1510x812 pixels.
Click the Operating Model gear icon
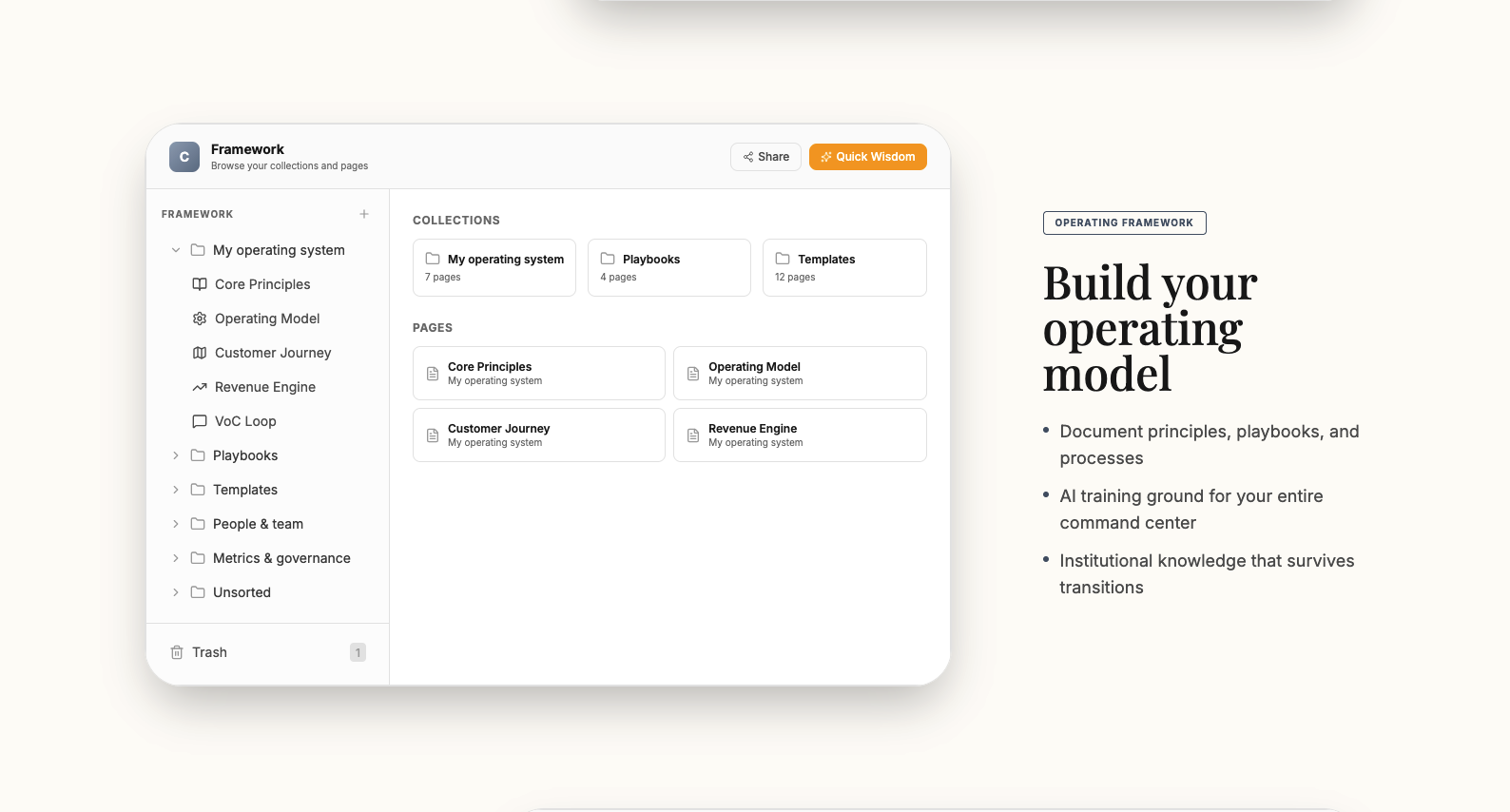[200, 319]
